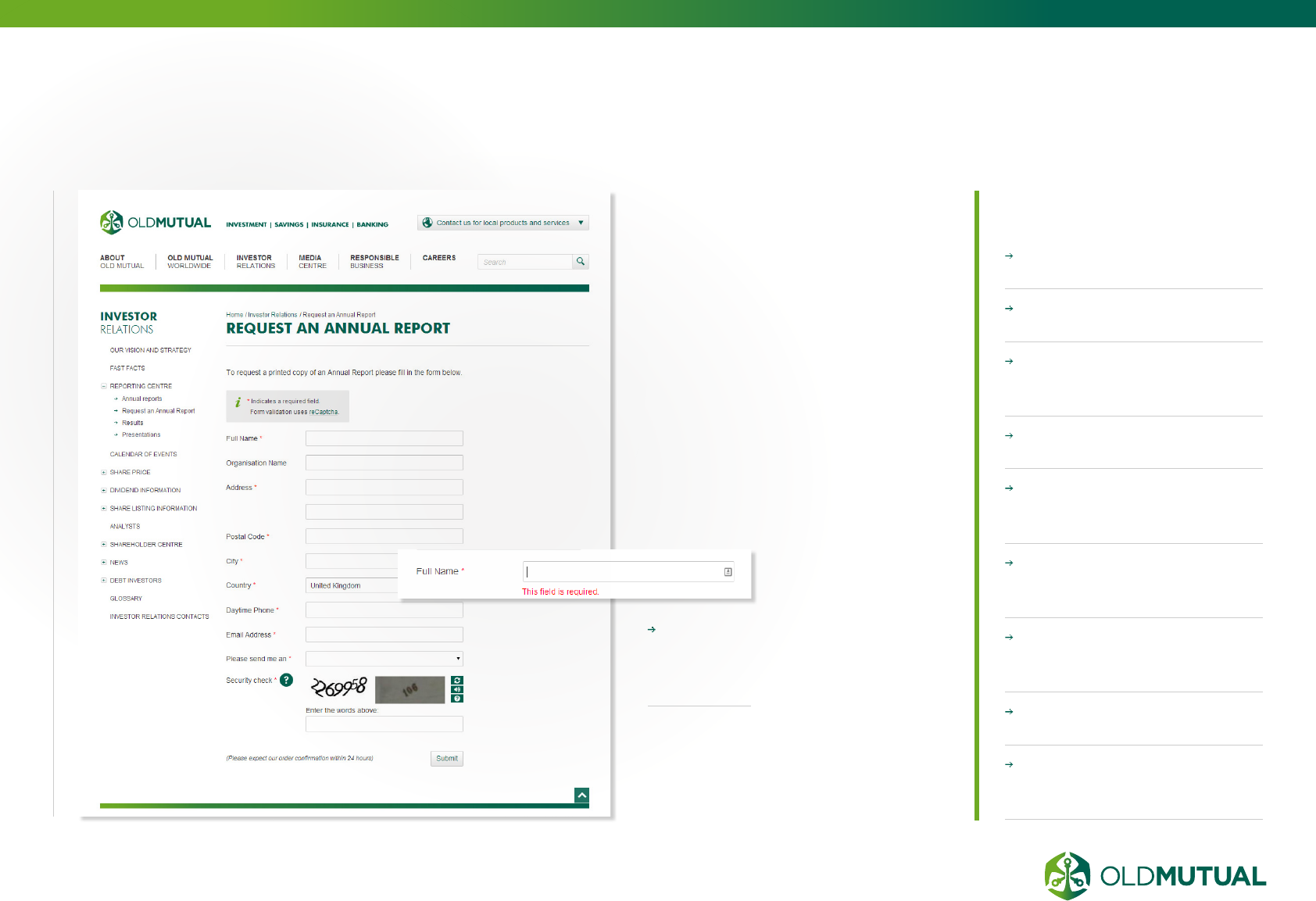Open Investor Relations Contacts in the sidebar

[159, 617]
